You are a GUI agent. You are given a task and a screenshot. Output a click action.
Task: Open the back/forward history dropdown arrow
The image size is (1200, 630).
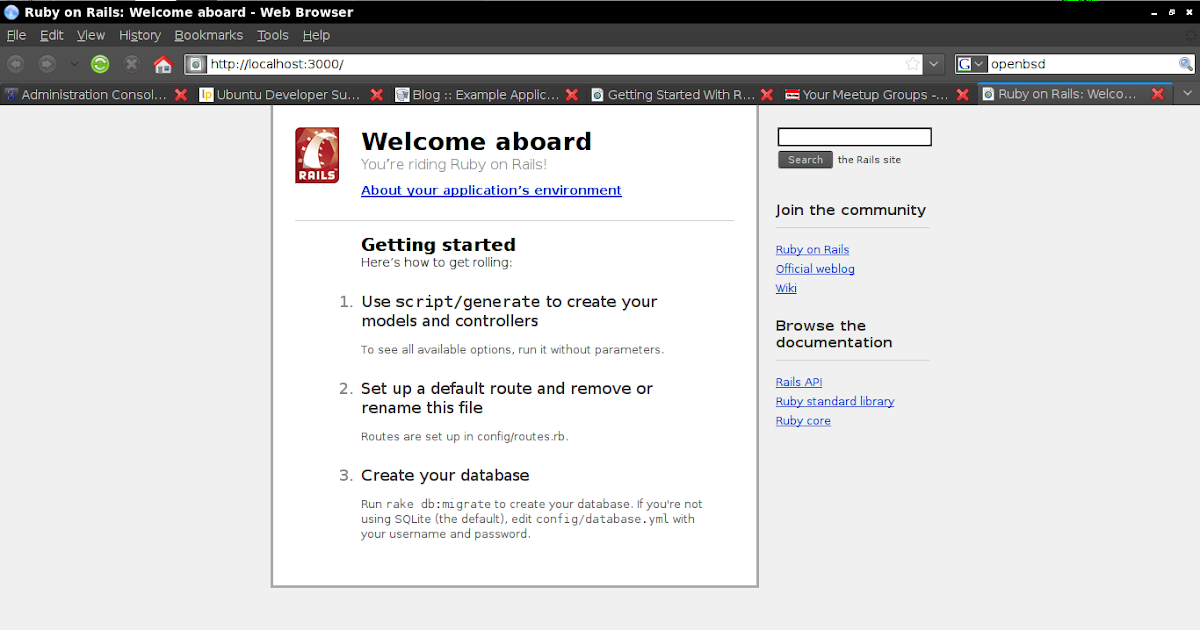click(x=73, y=64)
